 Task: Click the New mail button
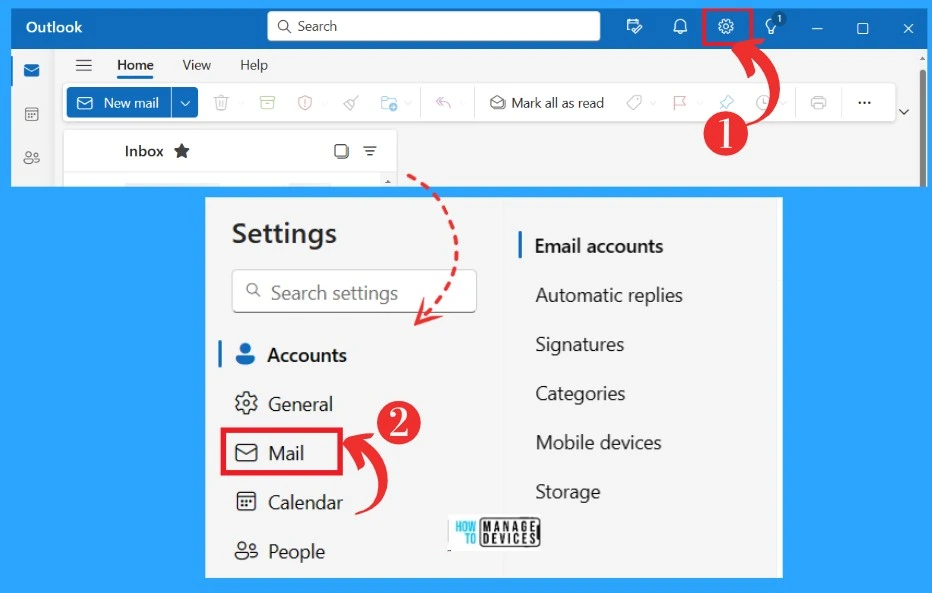pyautogui.click(x=119, y=103)
